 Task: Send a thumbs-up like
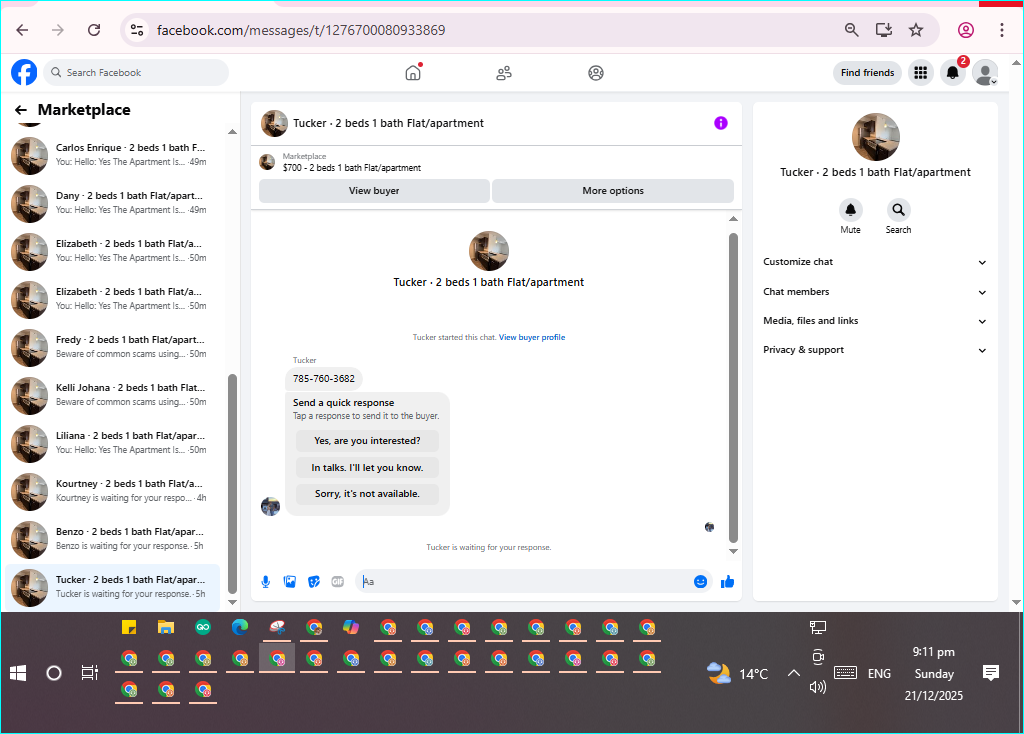(x=728, y=581)
